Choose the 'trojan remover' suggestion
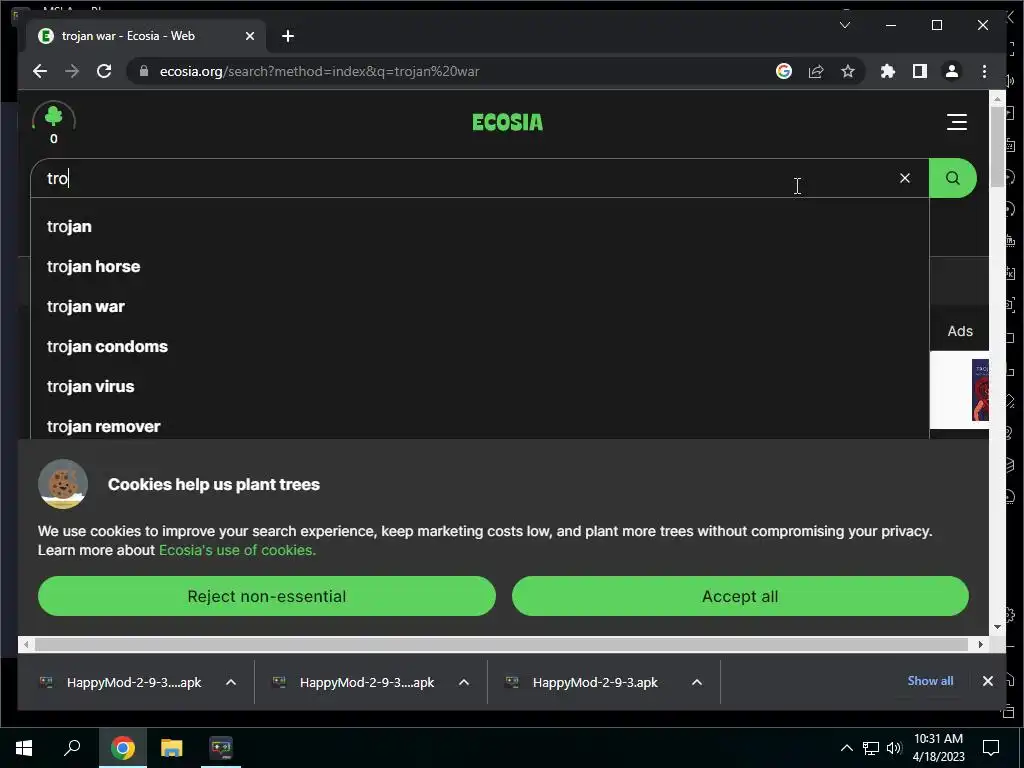This screenshot has width=1024, height=768. point(103,426)
